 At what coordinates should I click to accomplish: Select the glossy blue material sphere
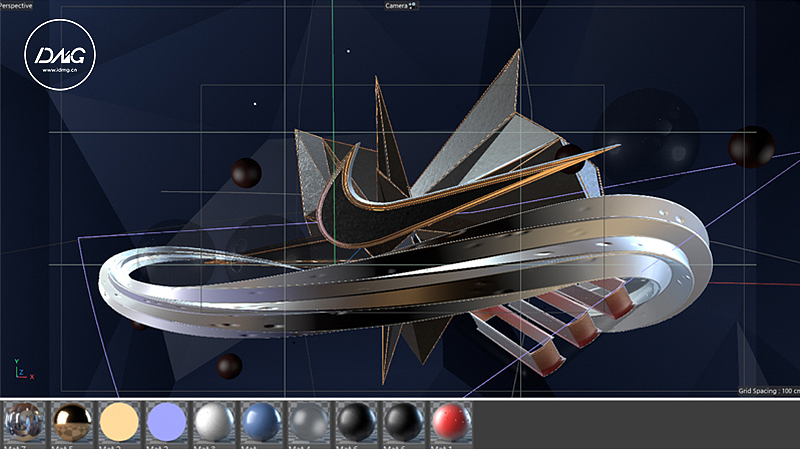pyautogui.click(x=262, y=422)
